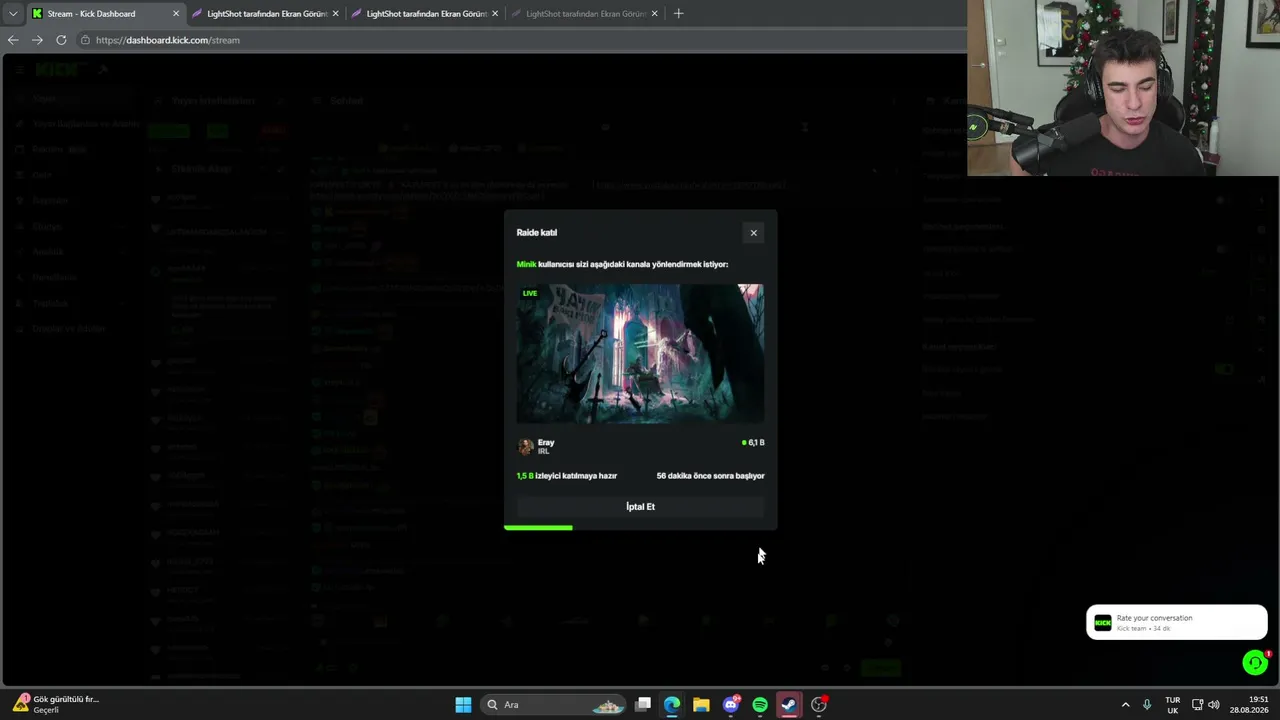
Task: Launch Microsoft Edge from the taskbar
Action: click(x=672, y=705)
